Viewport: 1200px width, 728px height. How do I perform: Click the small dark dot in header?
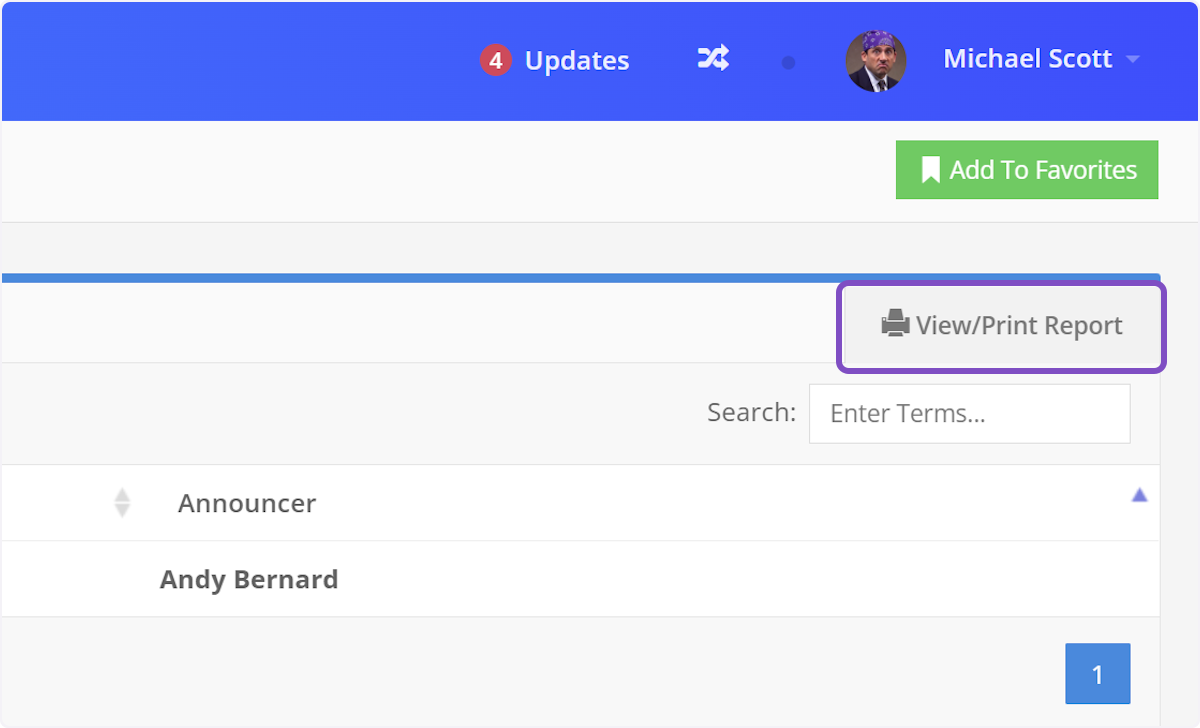788,63
